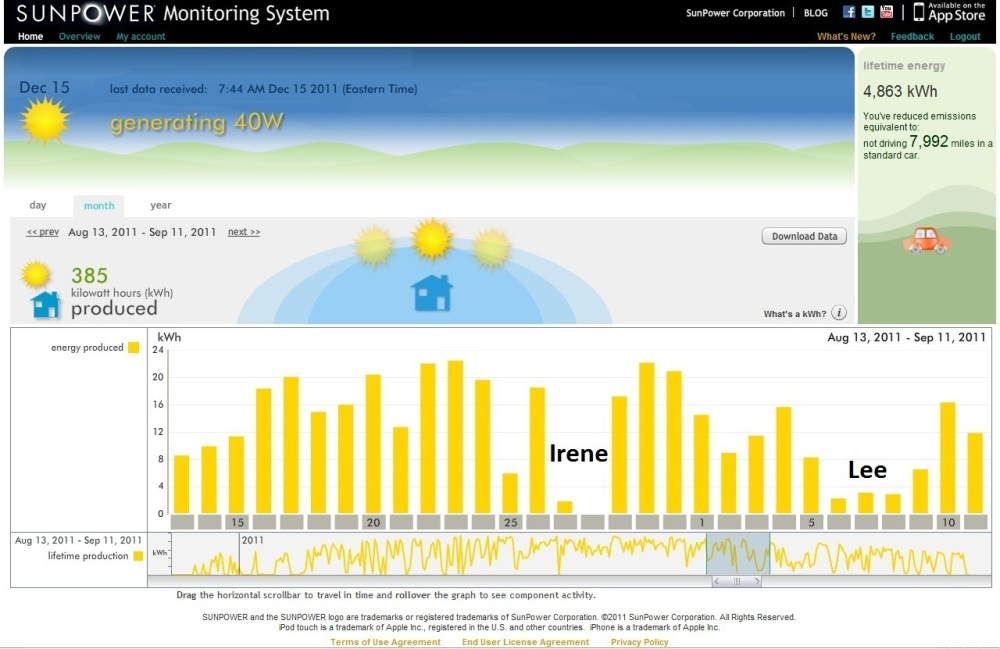Image resolution: width=1000 pixels, height=649 pixels.
Task: Click the 385 kilowatt hours value
Action: (89, 275)
